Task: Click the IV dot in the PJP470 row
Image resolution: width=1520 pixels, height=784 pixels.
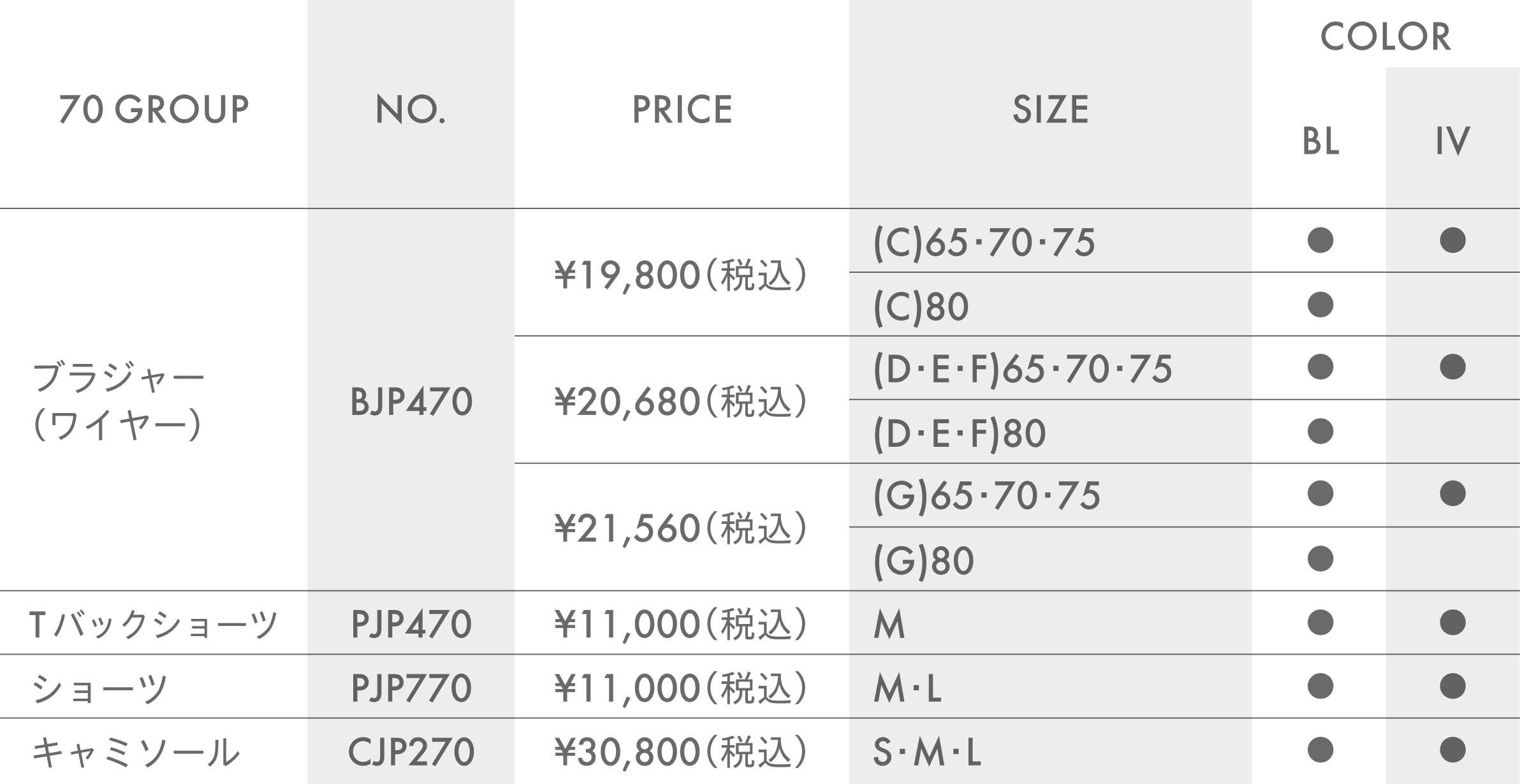Action: 1452,622
